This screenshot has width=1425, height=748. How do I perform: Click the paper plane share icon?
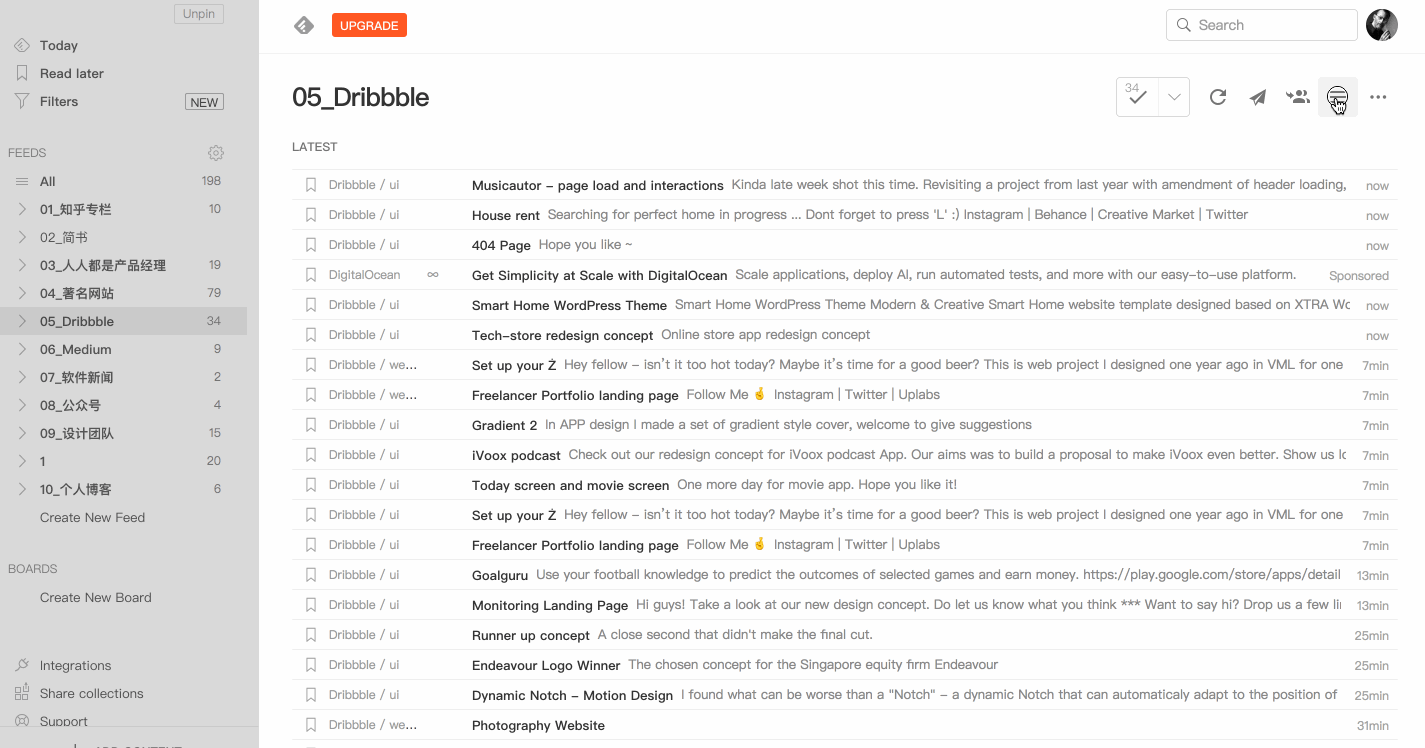tap(1258, 97)
